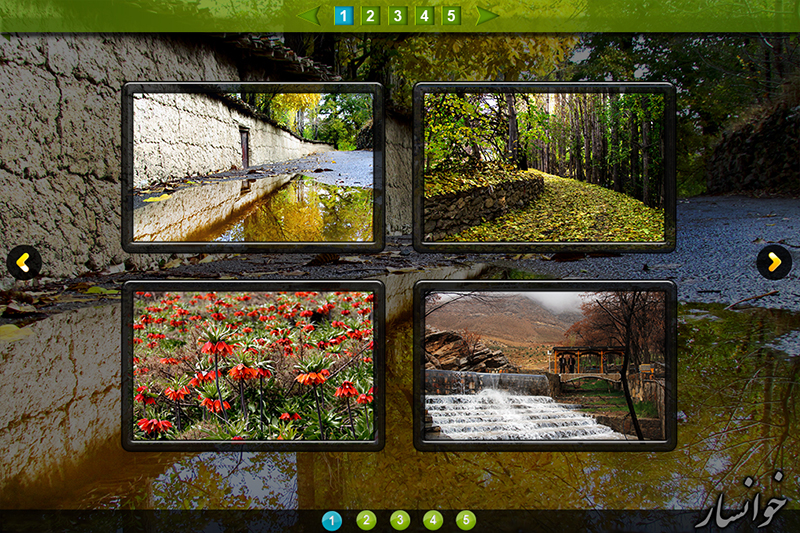Open the autumn forest path photo
The image size is (800, 533).
[544, 167]
